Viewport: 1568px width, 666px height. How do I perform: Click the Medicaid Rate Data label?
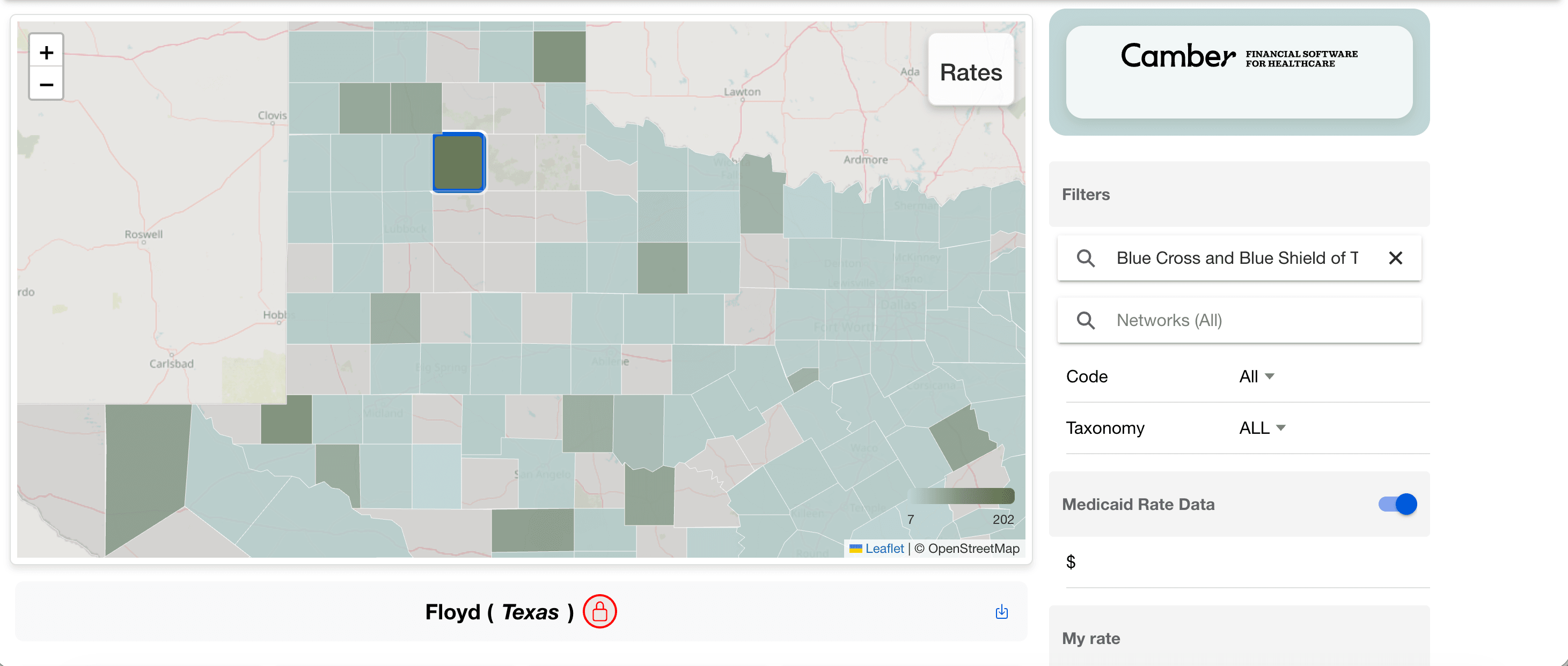pos(1138,504)
